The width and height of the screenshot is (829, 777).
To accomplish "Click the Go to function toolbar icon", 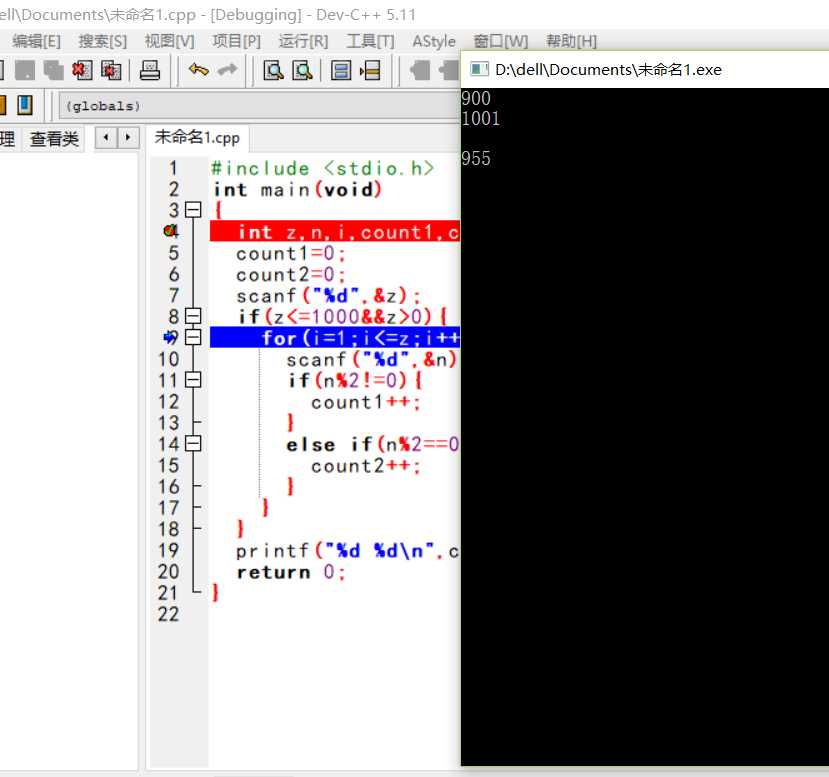I will (341, 70).
